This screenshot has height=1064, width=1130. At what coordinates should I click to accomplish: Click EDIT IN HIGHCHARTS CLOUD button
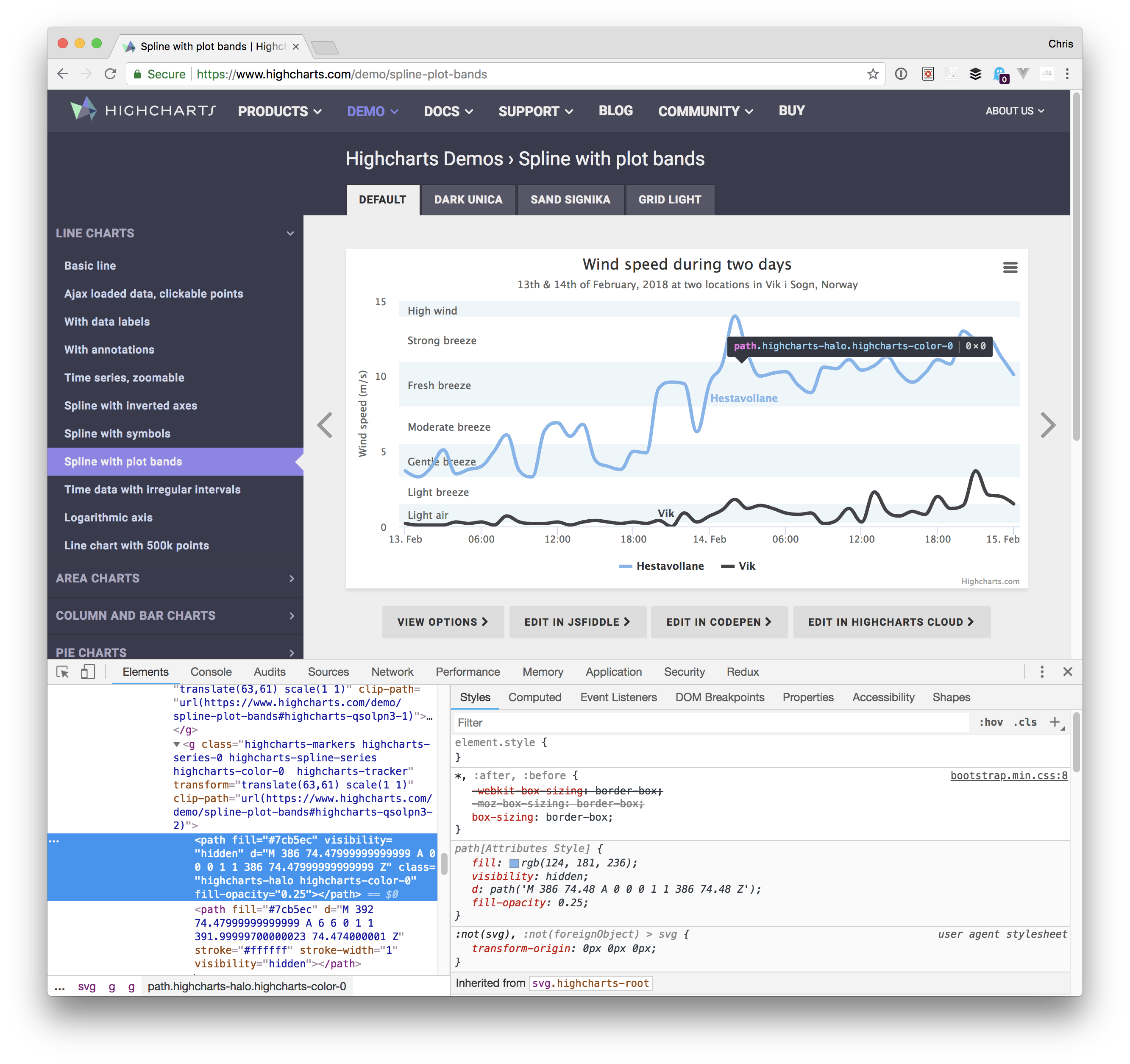click(891, 622)
